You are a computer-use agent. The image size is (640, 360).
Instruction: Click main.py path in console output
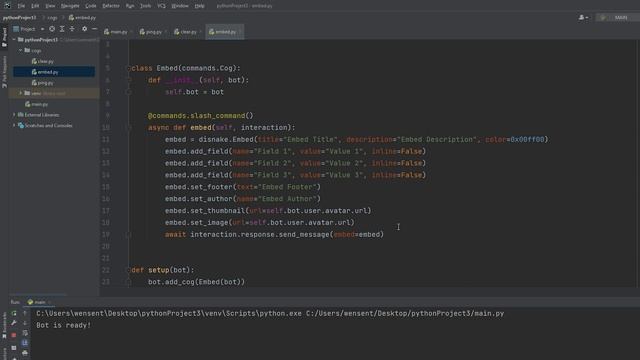coord(405,313)
